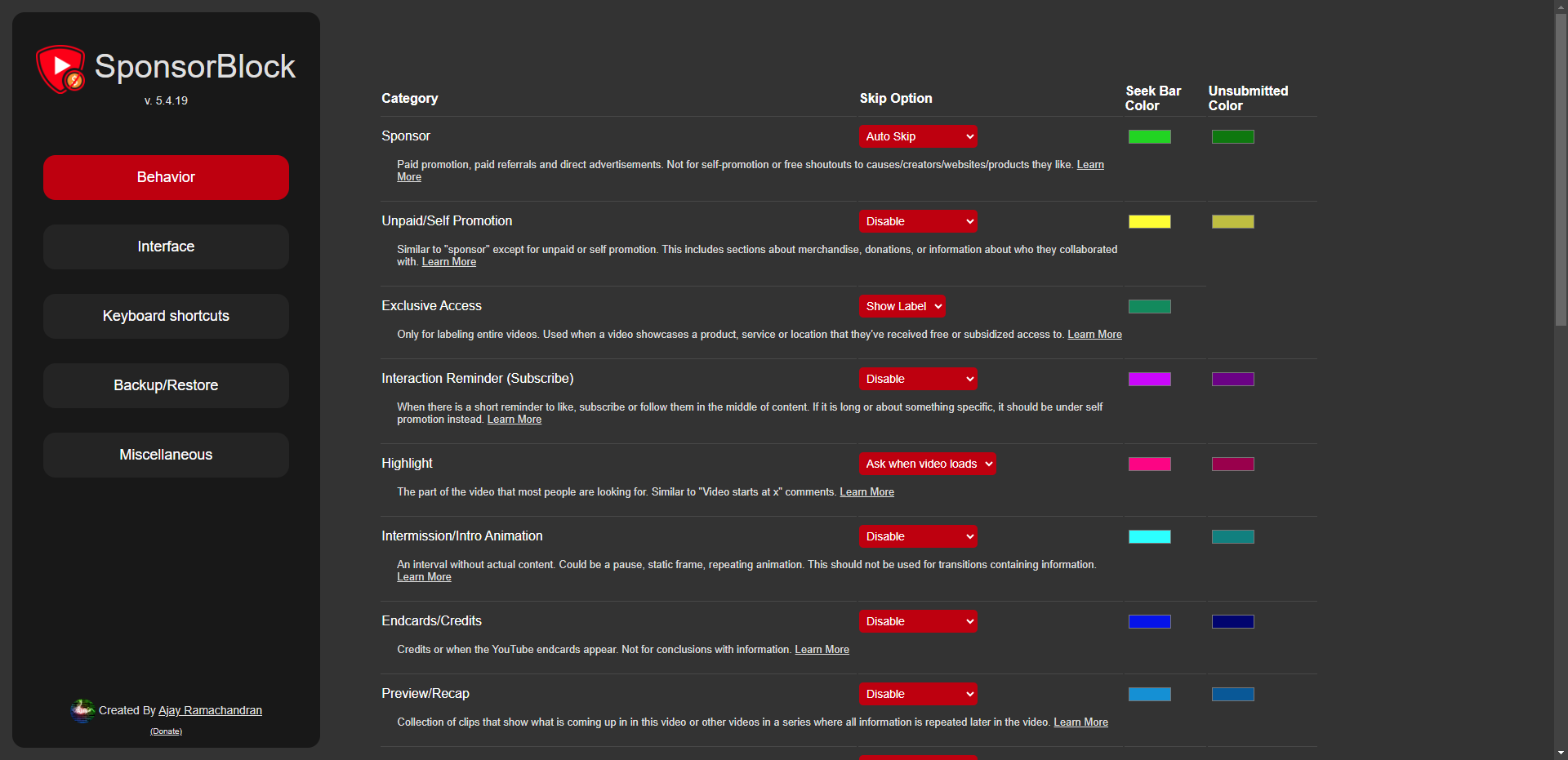The image size is (1568, 760).
Task: Click the Preview/Recap category name
Action: point(425,694)
